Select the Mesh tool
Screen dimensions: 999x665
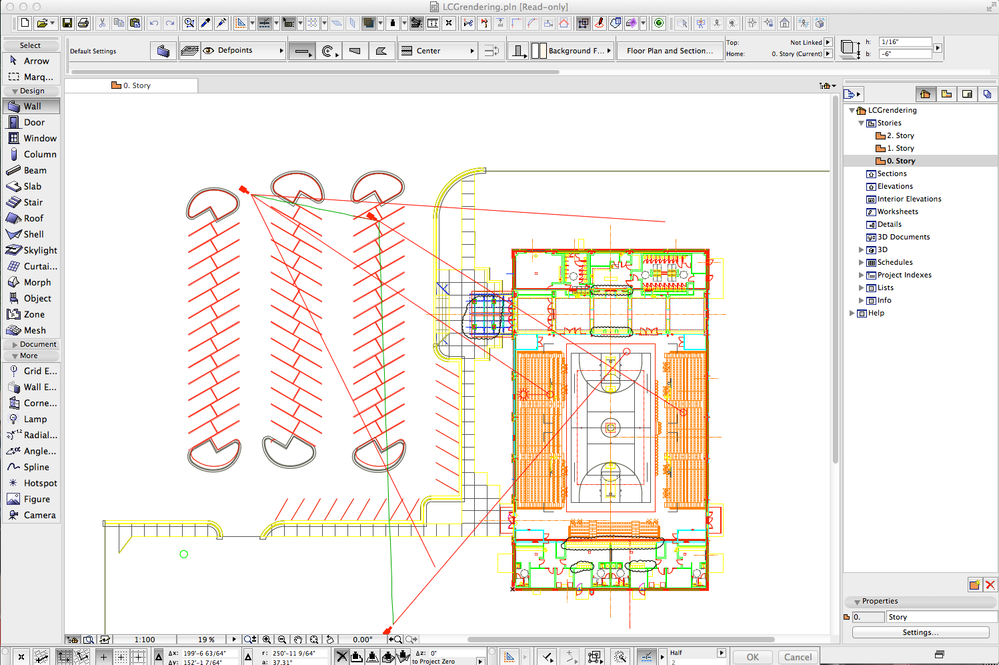(x=32, y=330)
